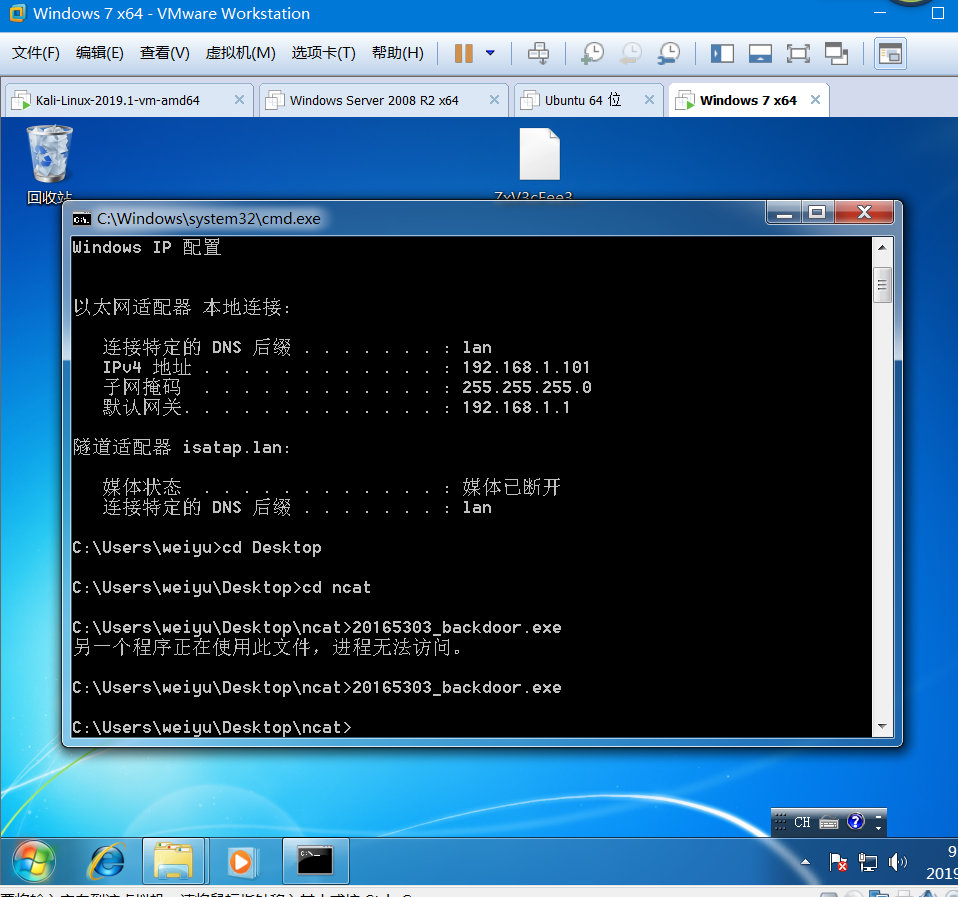Click the language bar grip handle
This screenshot has width=958, height=897.
coord(780,822)
